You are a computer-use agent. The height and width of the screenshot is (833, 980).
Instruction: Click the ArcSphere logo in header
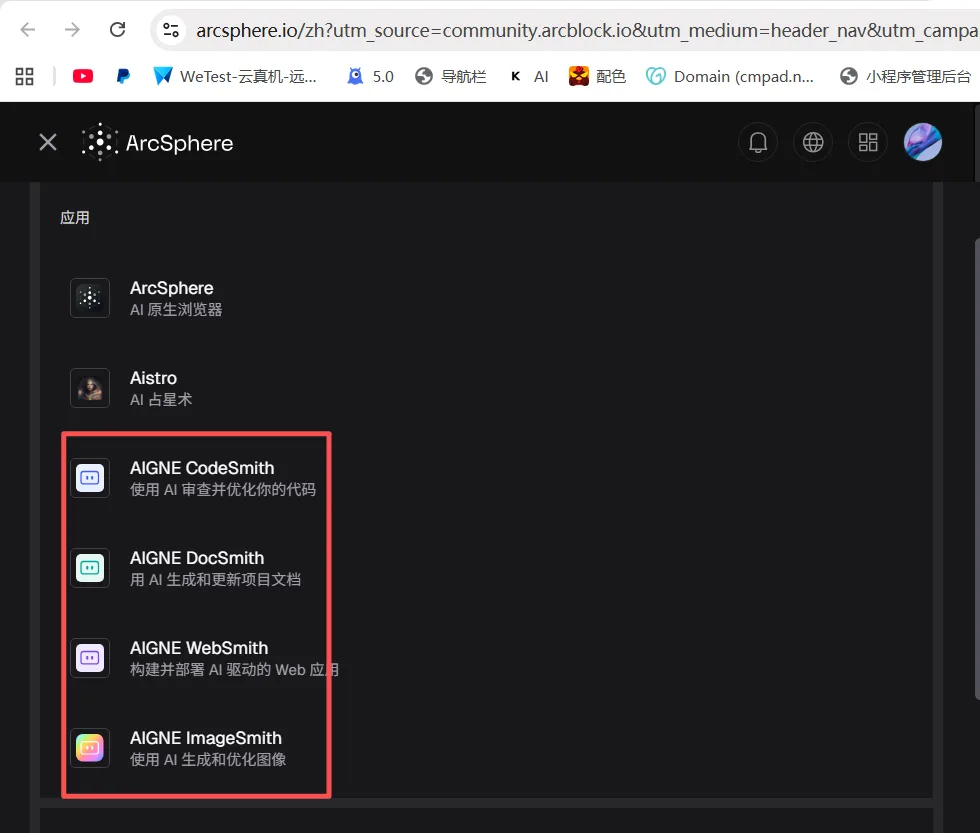[158, 142]
